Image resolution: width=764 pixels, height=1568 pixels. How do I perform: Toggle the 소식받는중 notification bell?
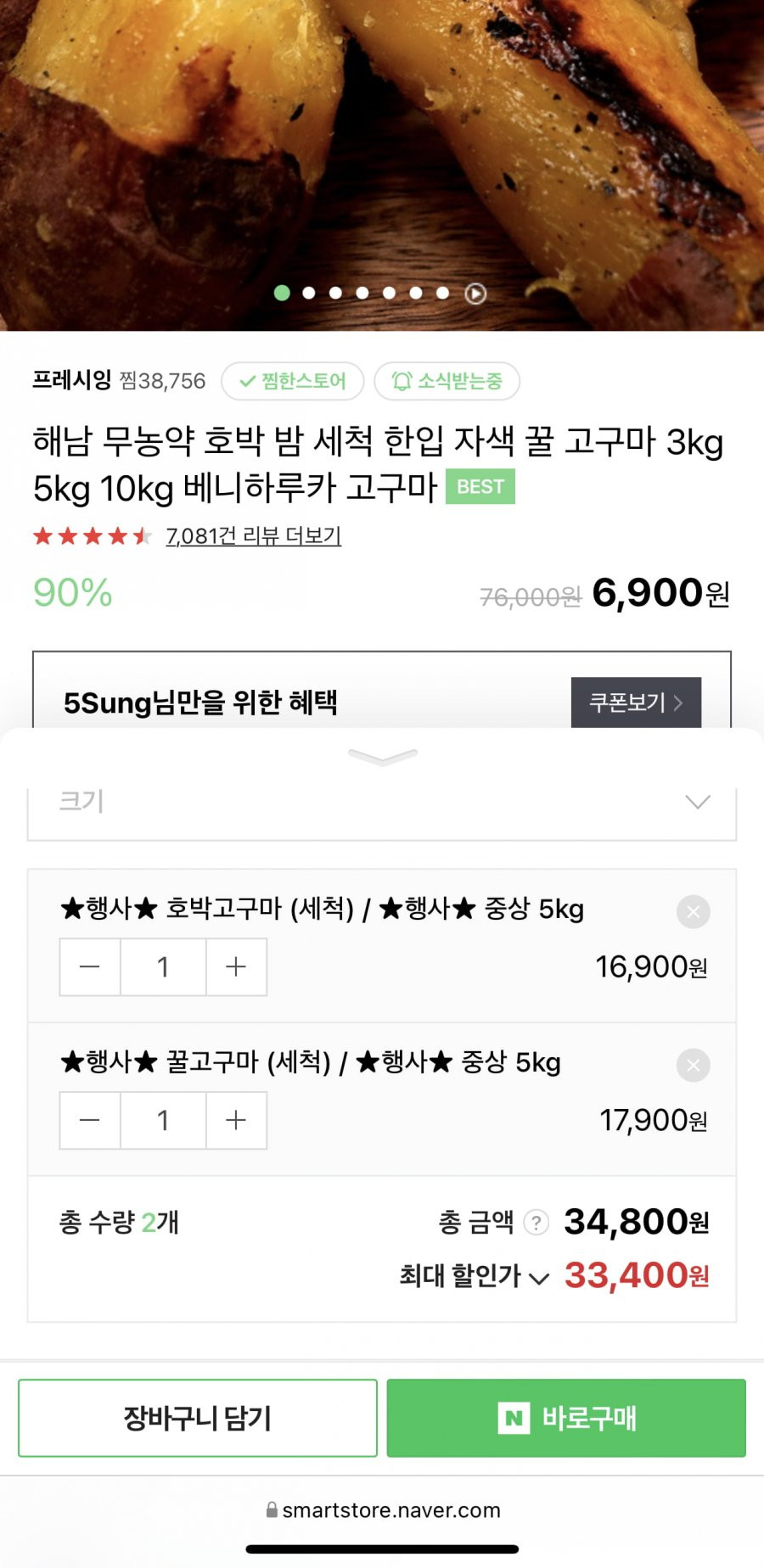447,381
